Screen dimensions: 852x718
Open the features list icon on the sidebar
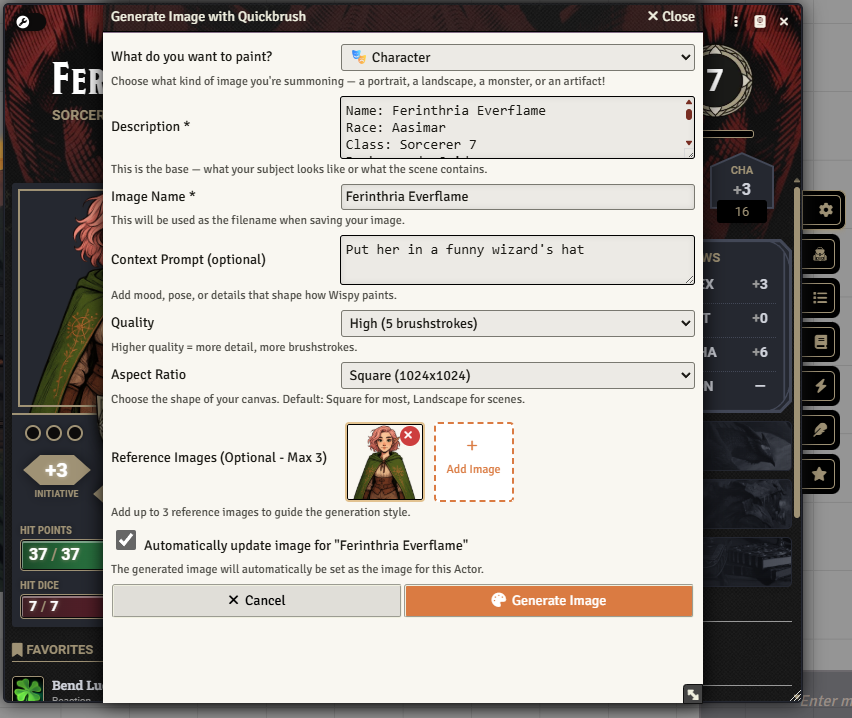pos(820,298)
